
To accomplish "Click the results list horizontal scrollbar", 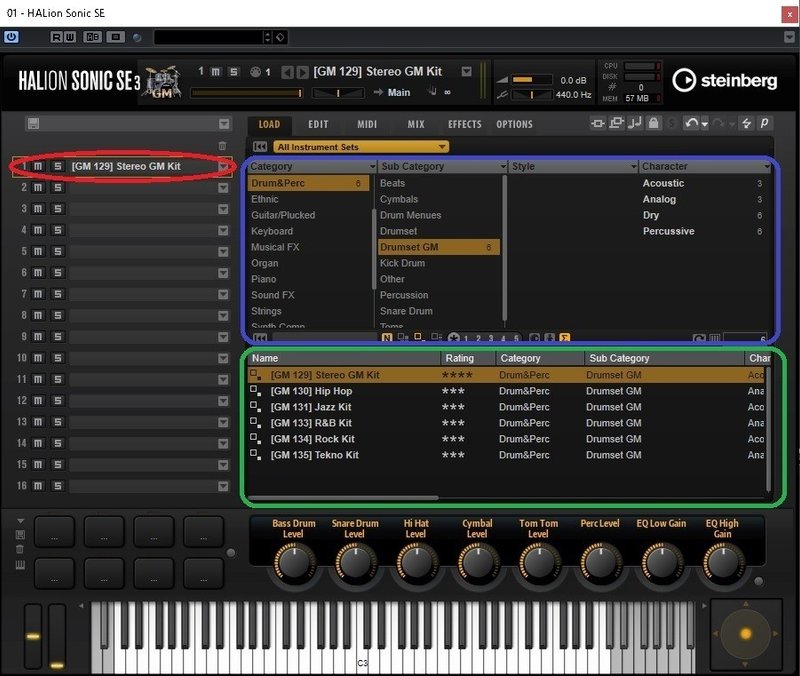I will point(343,497).
